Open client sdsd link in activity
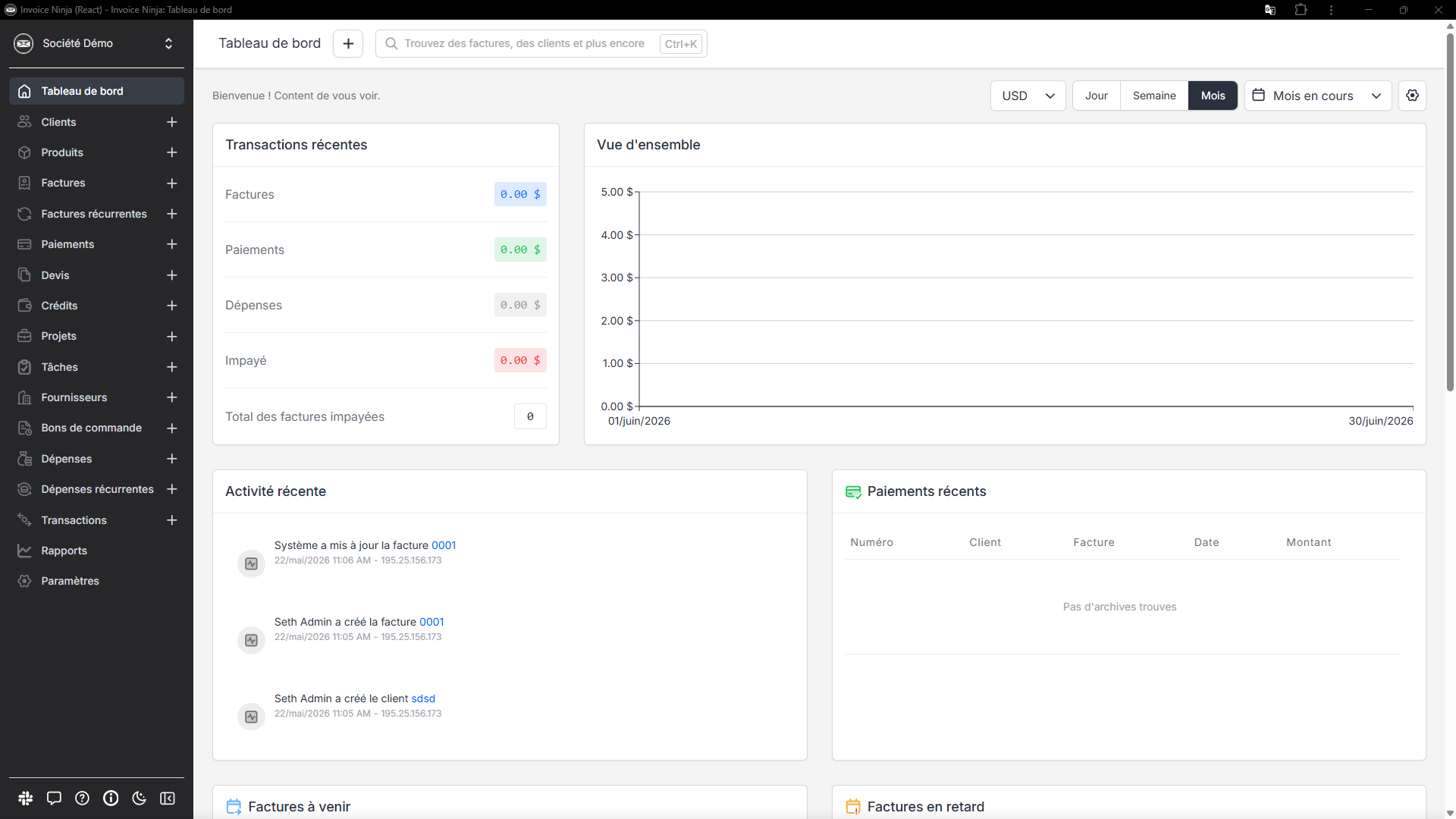Screen dimensions: 1456x819 (423, 698)
